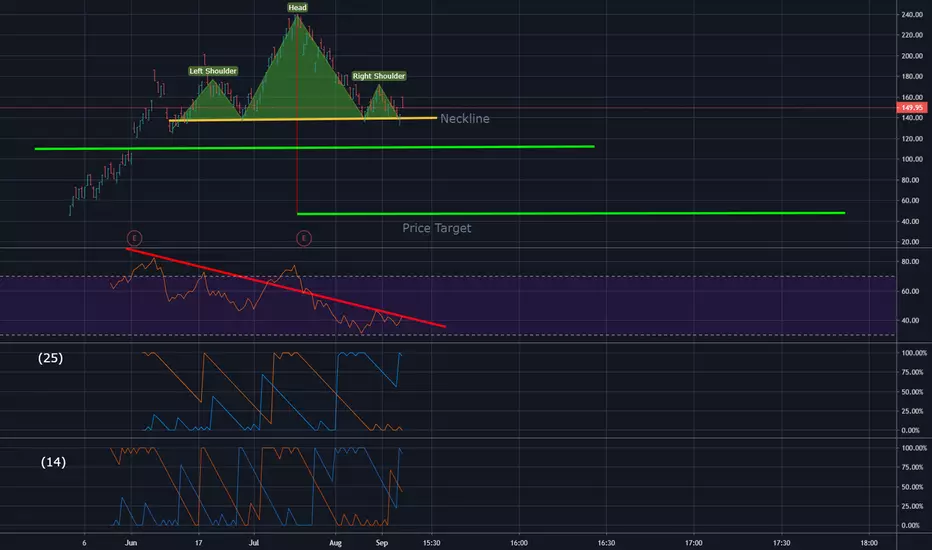Click the 240.00 price axis label
The image size is (932, 550).
coord(912,15)
